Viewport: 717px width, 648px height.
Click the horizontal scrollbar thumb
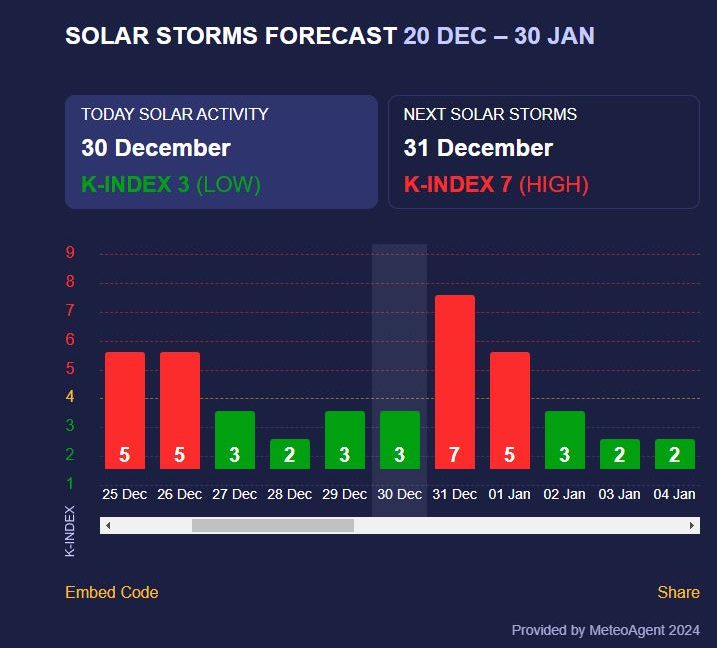pyautogui.click(x=272, y=525)
